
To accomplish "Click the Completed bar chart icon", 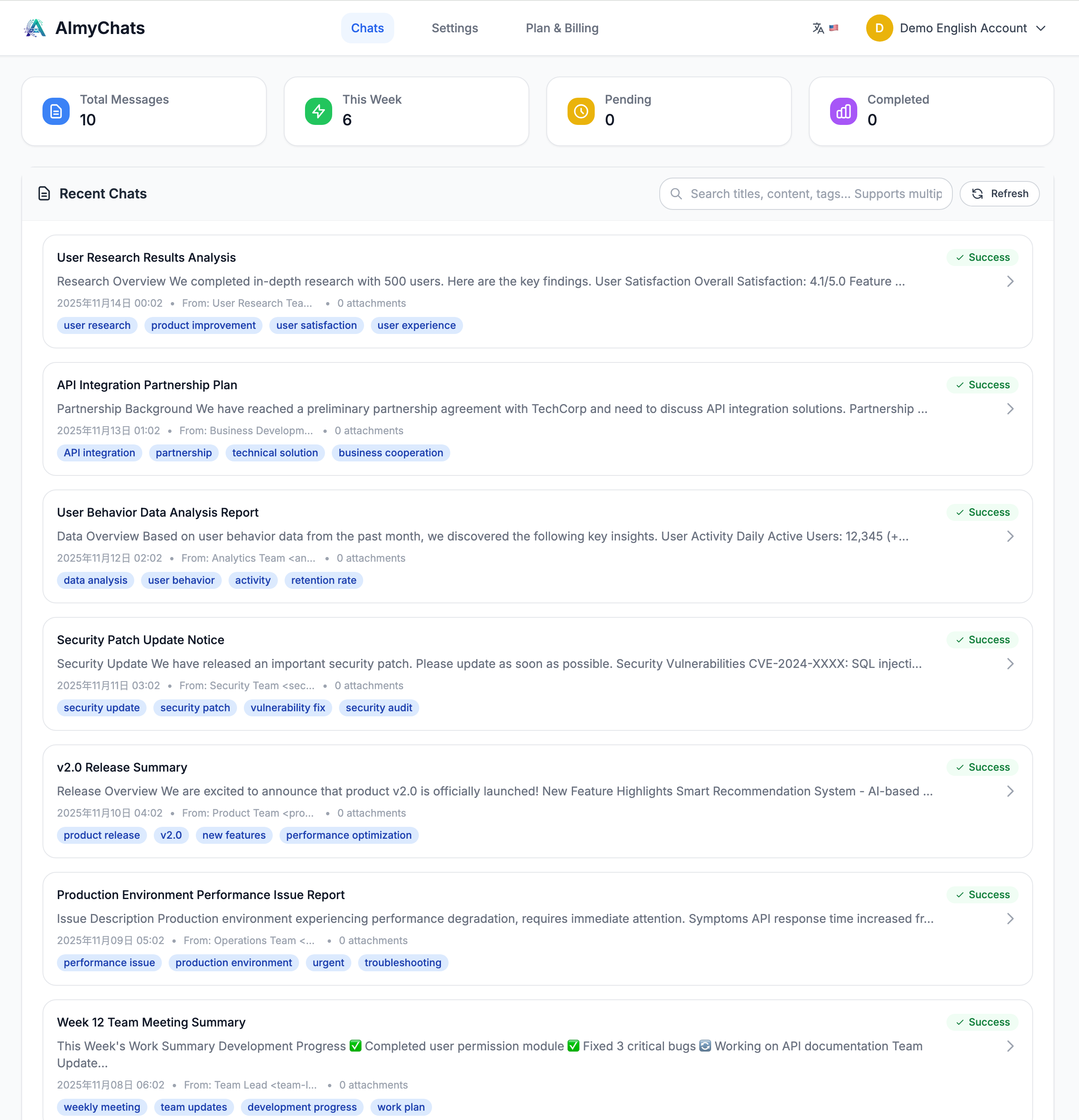I will pos(843,111).
